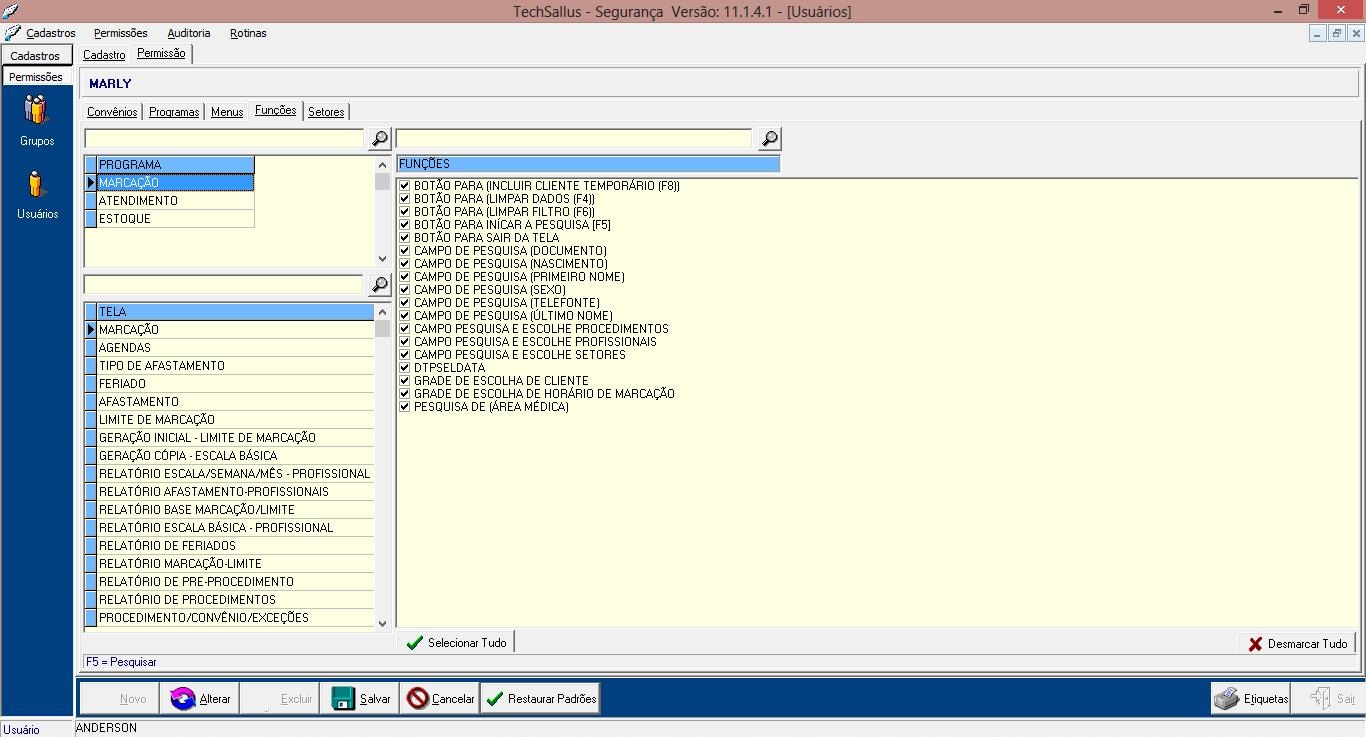
Task: Select AGENDAS in the TELA list
Action: click(235, 348)
